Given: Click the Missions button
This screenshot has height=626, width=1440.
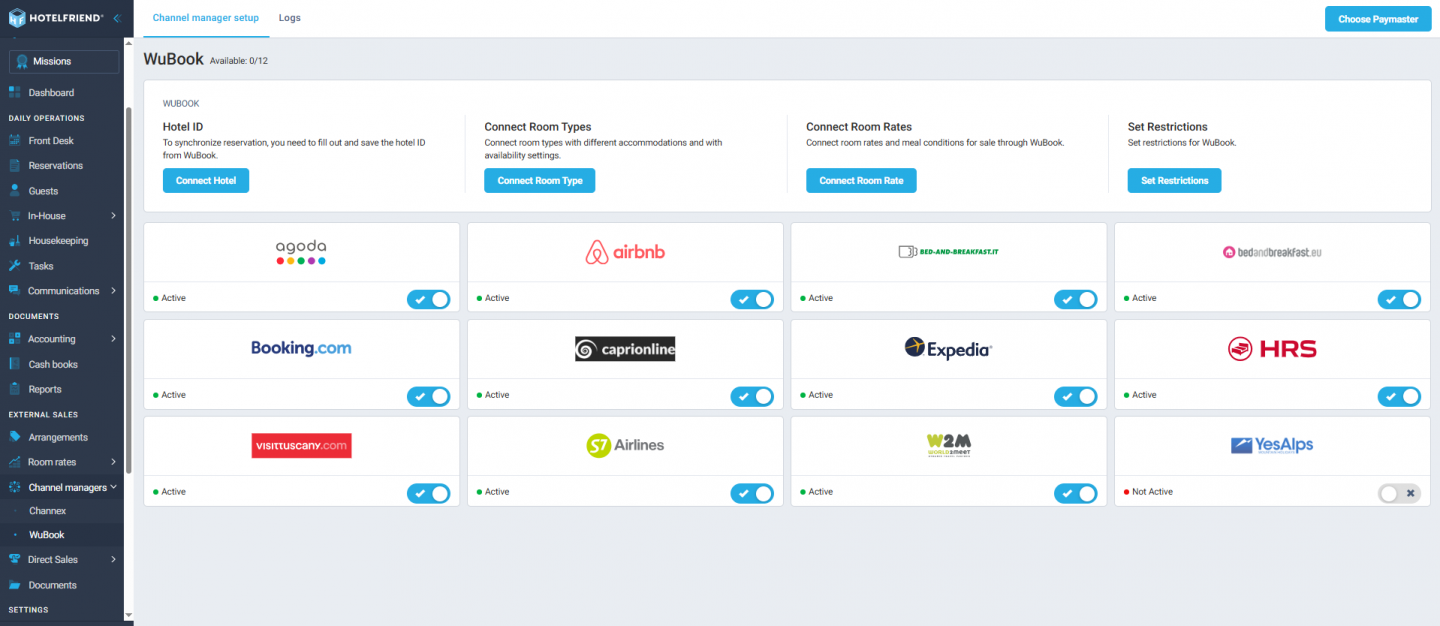Looking at the screenshot, I should click(x=64, y=61).
